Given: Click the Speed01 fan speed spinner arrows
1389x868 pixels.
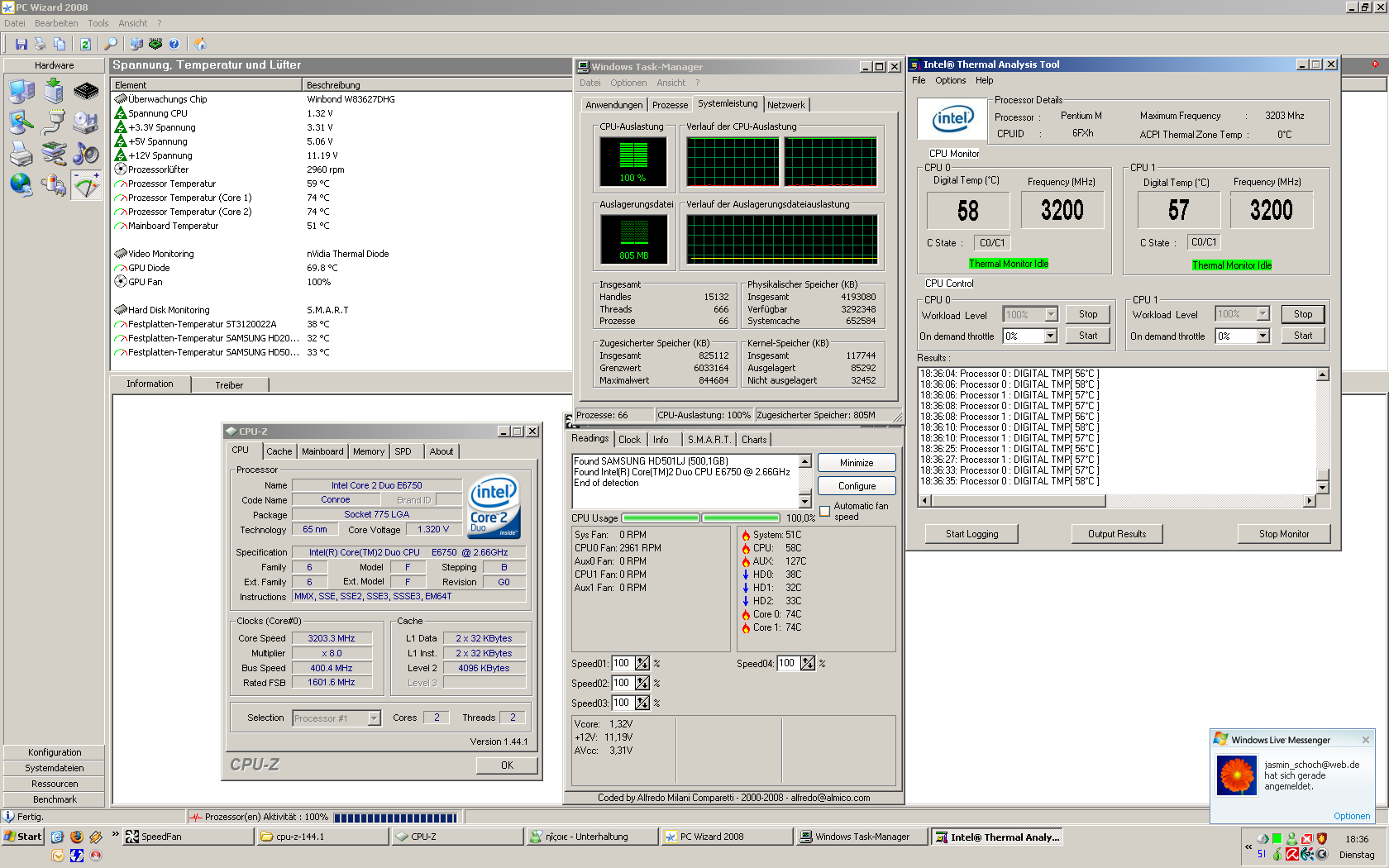Looking at the screenshot, I should click(642, 664).
